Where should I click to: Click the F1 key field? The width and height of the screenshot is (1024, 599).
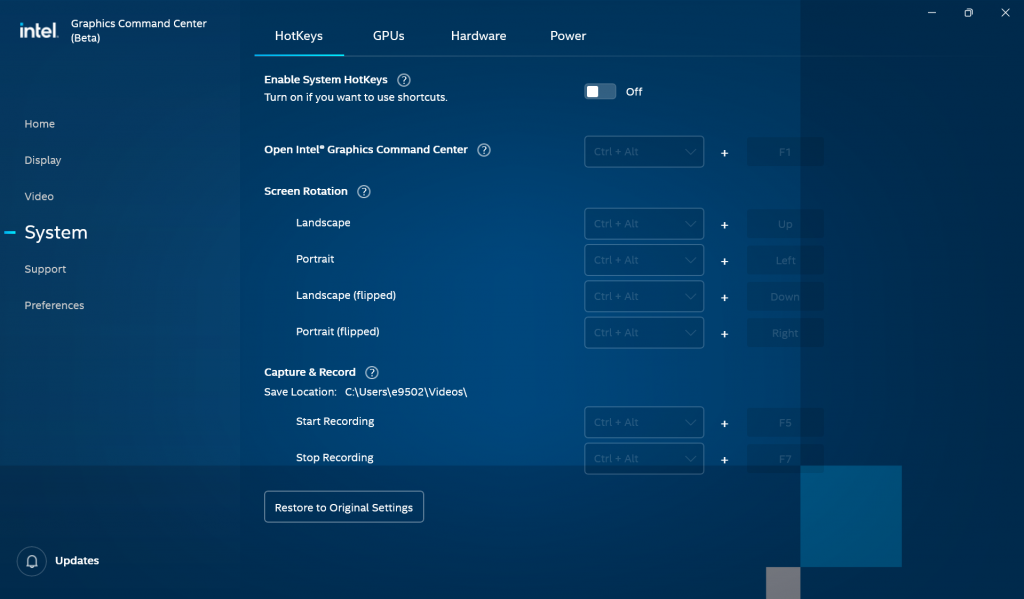(785, 152)
